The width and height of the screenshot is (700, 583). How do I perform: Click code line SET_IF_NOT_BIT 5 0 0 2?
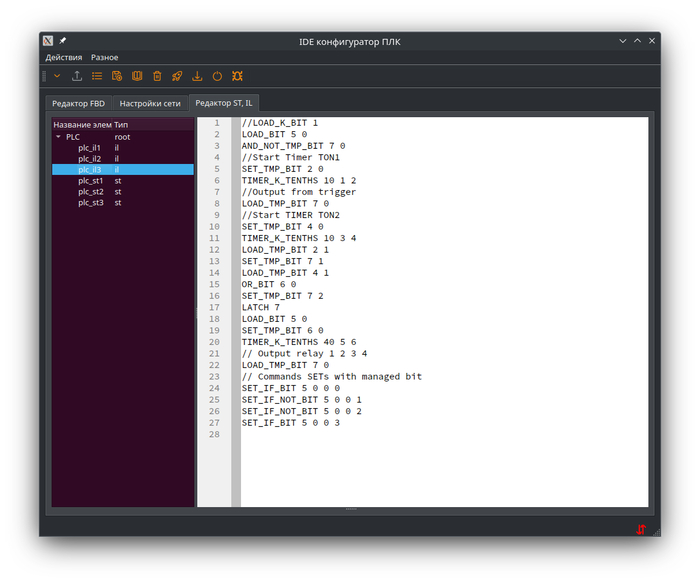tap(301, 411)
